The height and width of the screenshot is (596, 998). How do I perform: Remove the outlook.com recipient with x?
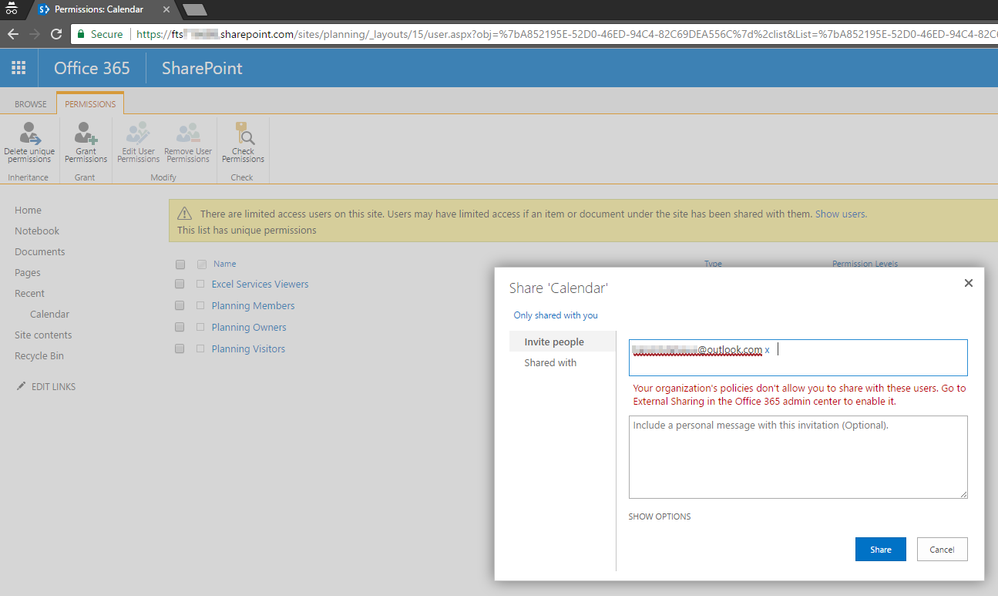click(767, 350)
